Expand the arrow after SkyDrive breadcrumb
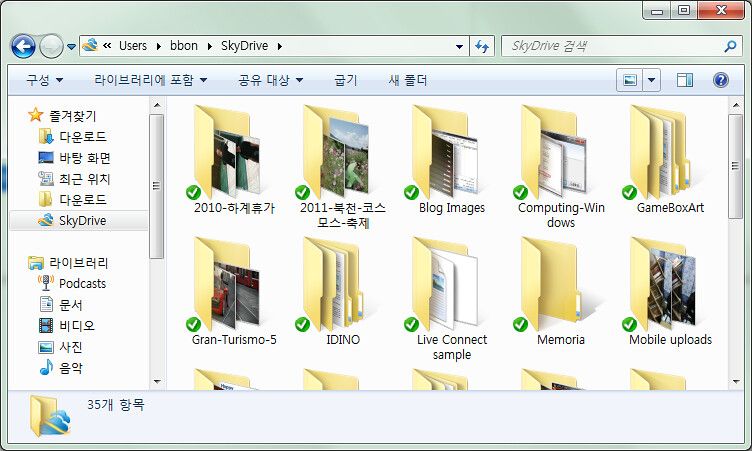 point(280,47)
